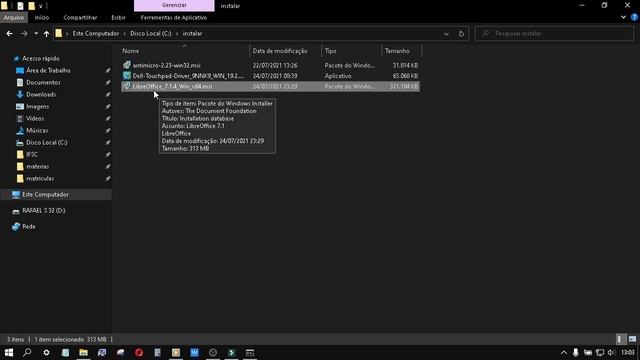Screen dimensions: 640x360
Task: Open the battery tray icon
Action: 588,352
